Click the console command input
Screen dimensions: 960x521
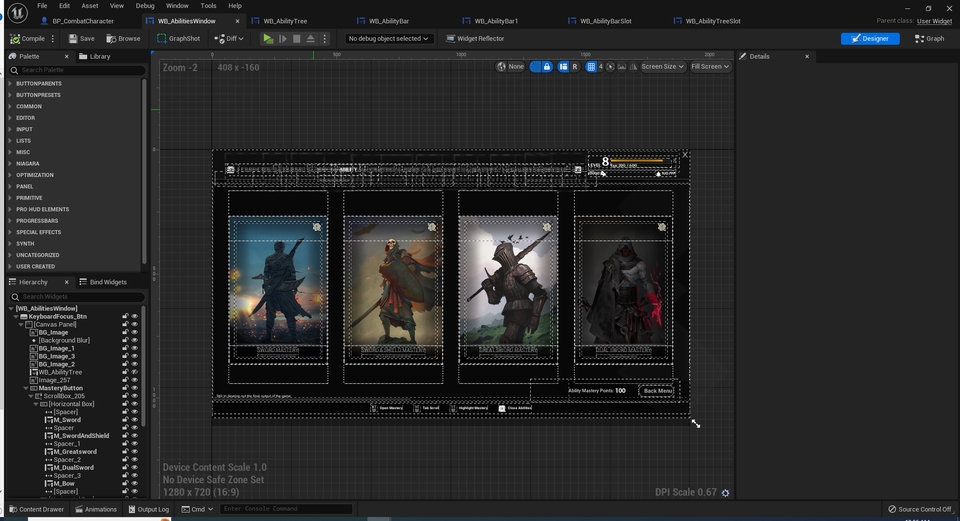(x=286, y=509)
